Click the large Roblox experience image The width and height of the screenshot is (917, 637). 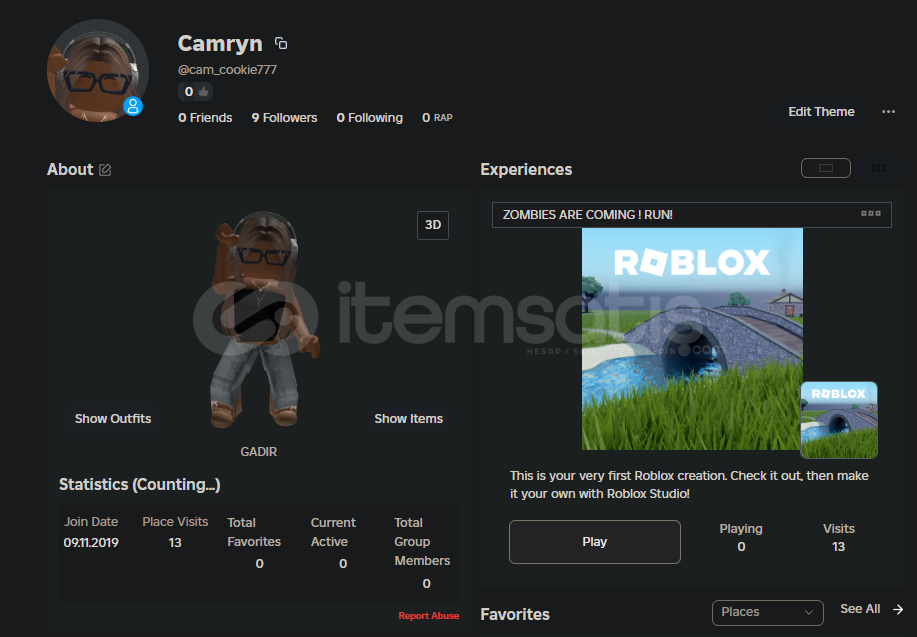click(x=692, y=339)
